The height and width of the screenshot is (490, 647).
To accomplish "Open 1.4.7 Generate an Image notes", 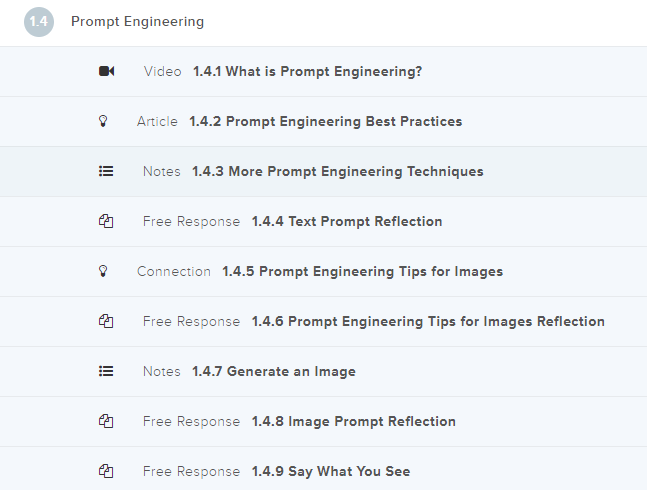I will pos(273,371).
